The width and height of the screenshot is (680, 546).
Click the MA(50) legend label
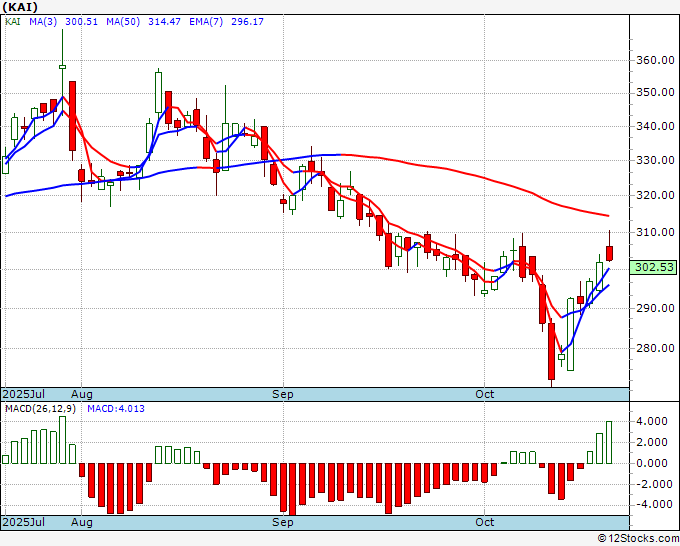coord(123,22)
